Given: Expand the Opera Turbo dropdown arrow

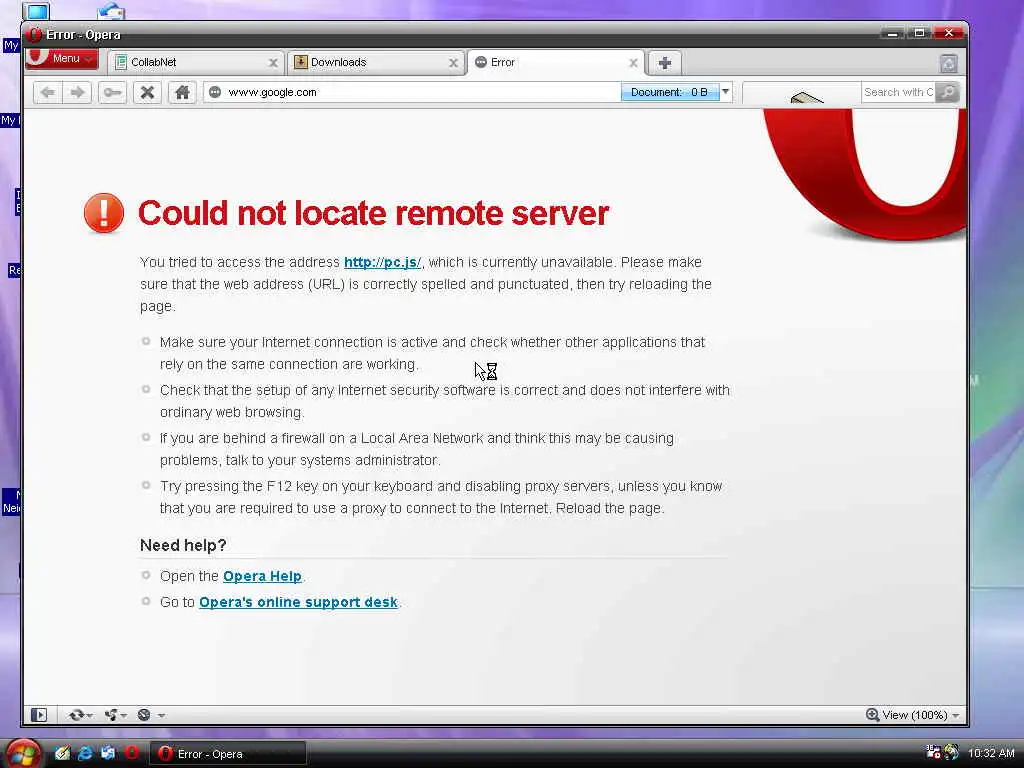Looking at the screenshot, I should [x=161, y=716].
